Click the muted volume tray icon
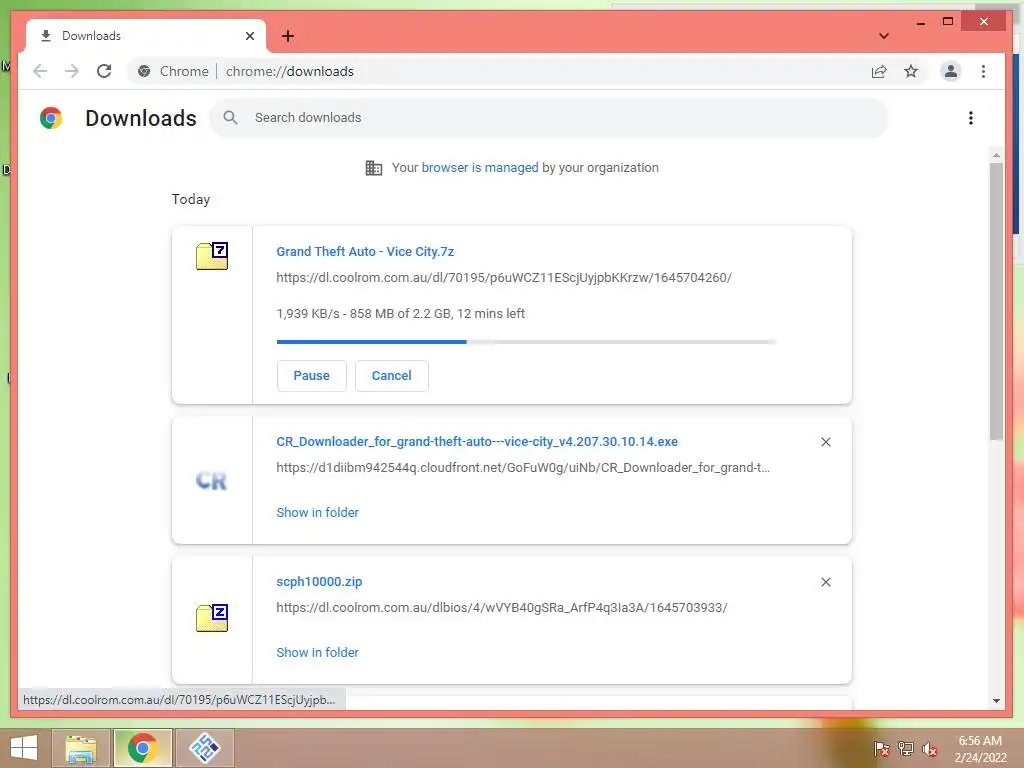This screenshot has width=1024, height=768. [x=930, y=749]
